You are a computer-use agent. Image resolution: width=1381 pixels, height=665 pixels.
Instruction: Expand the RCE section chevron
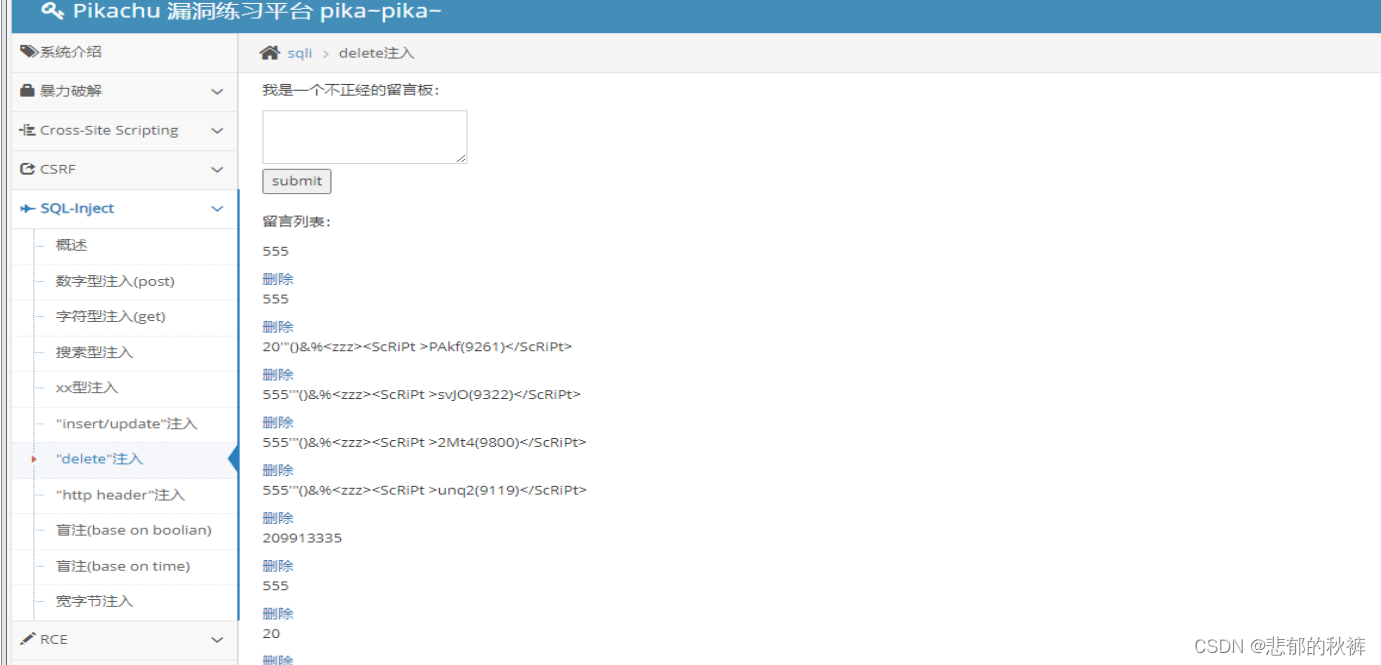(218, 639)
